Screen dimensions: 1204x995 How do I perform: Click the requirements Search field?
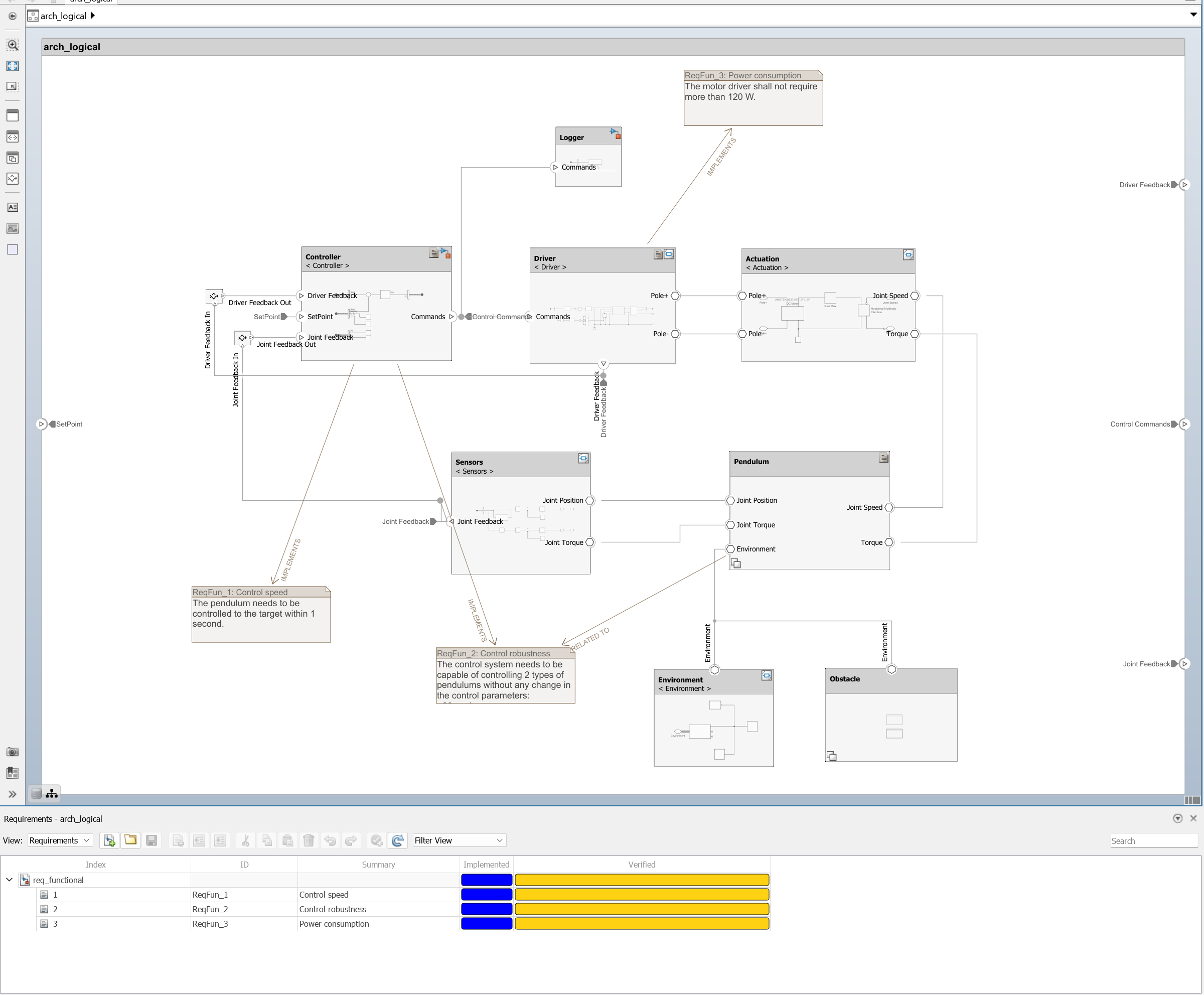pyautogui.click(x=1152, y=841)
